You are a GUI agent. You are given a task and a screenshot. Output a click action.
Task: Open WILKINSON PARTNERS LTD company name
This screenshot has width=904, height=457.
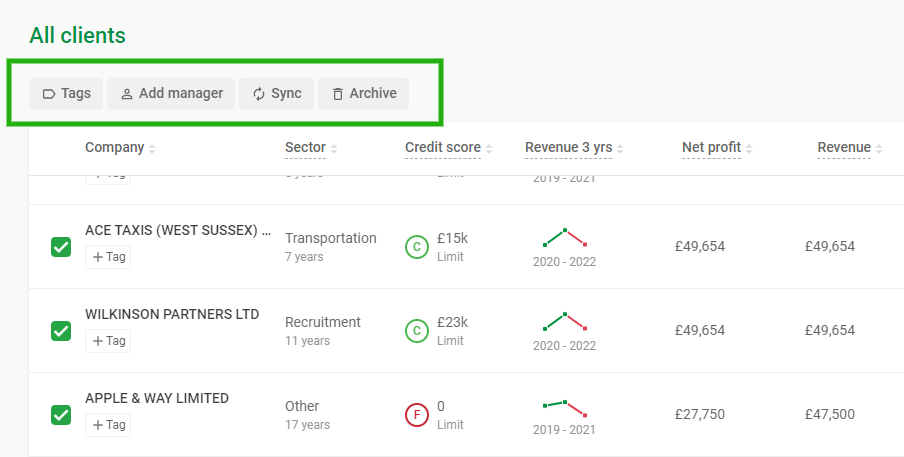point(172,314)
